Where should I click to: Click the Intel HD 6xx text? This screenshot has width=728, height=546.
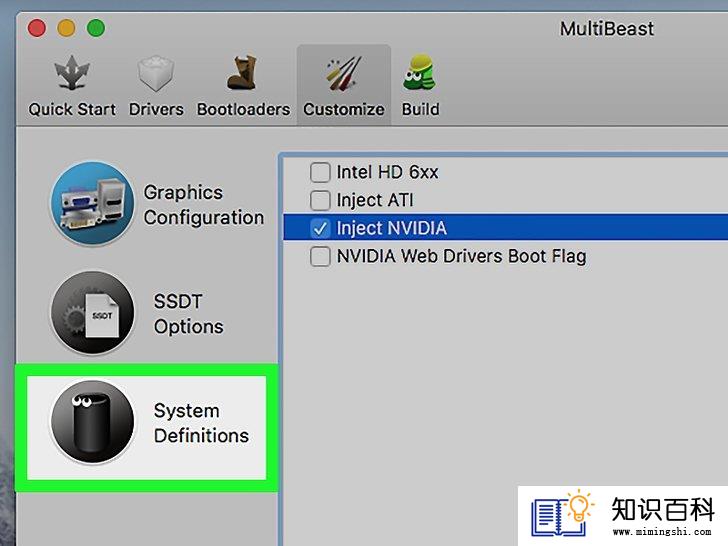tap(387, 172)
